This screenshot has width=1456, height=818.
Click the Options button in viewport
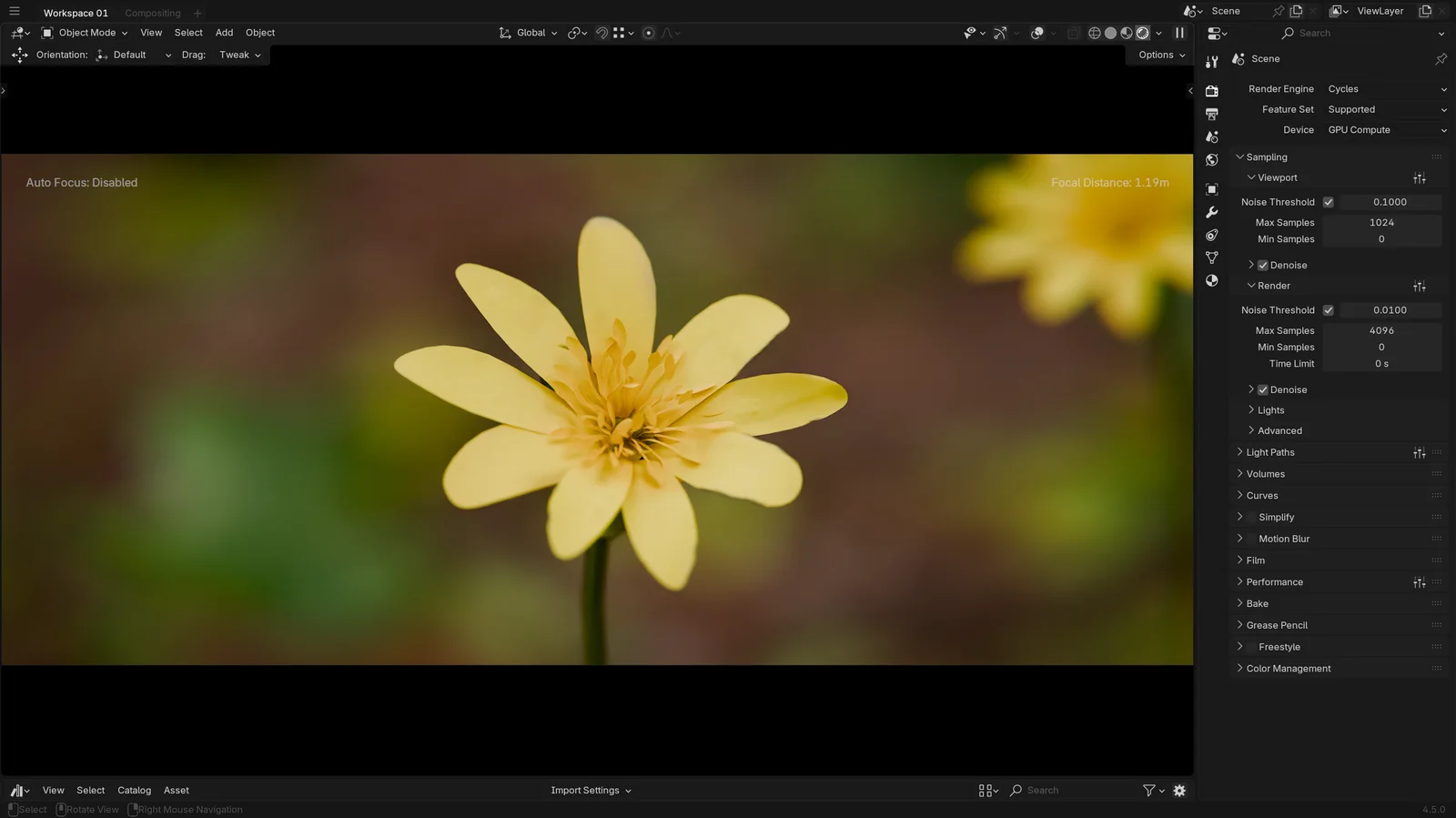(x=1161, y=55)
